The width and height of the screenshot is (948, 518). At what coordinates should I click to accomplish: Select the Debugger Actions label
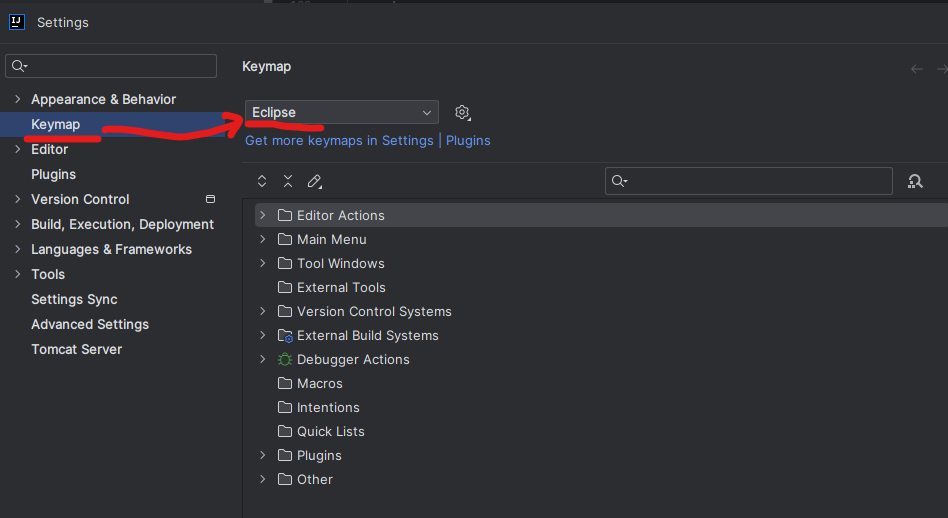353,360
